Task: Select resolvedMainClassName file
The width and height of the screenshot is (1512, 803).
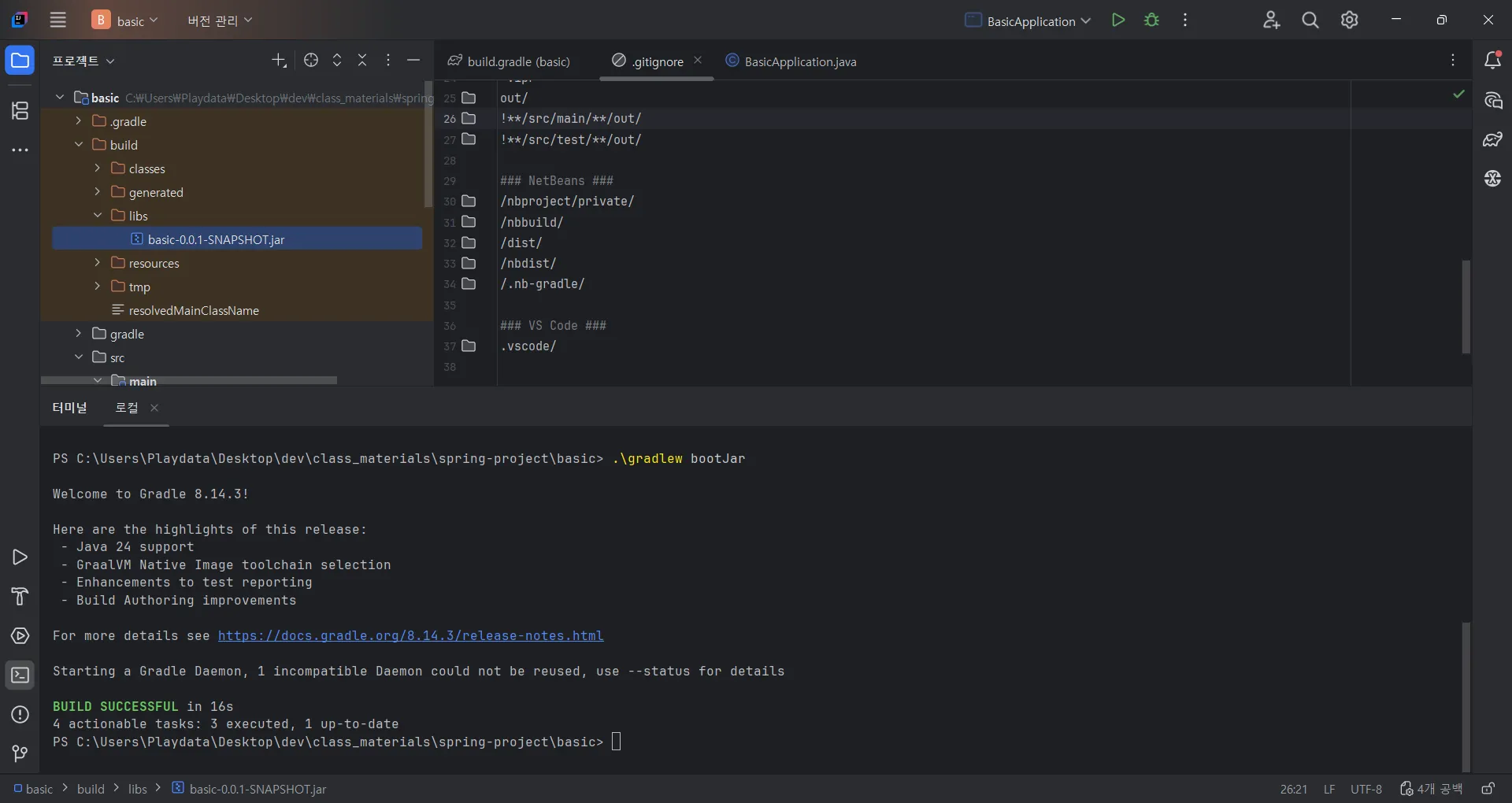Action: 194,310
